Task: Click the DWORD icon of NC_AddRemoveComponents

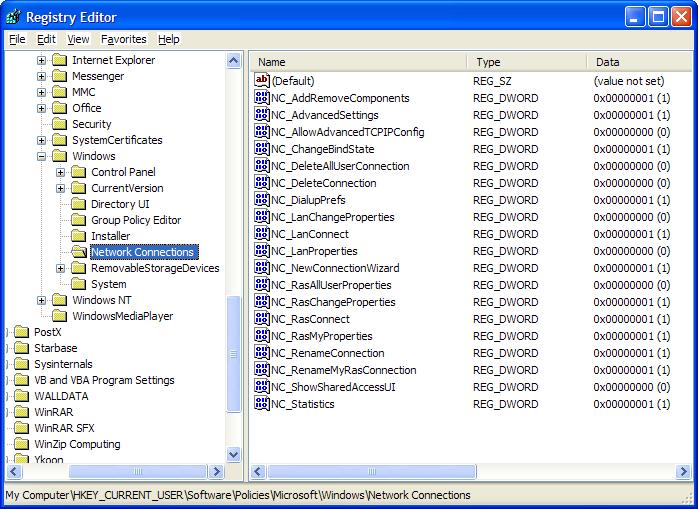Action: pos(262,98)
